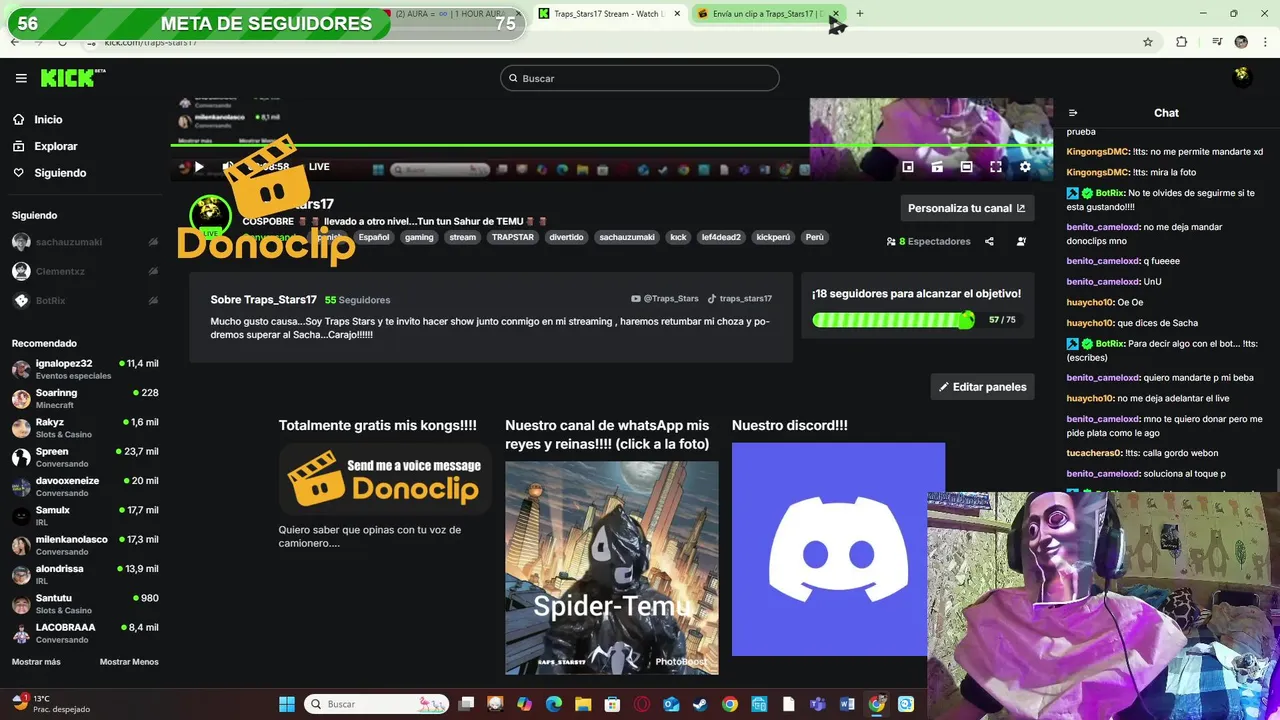Open Clementxz followed channel

pyautogui.click(x=85, y=271)
